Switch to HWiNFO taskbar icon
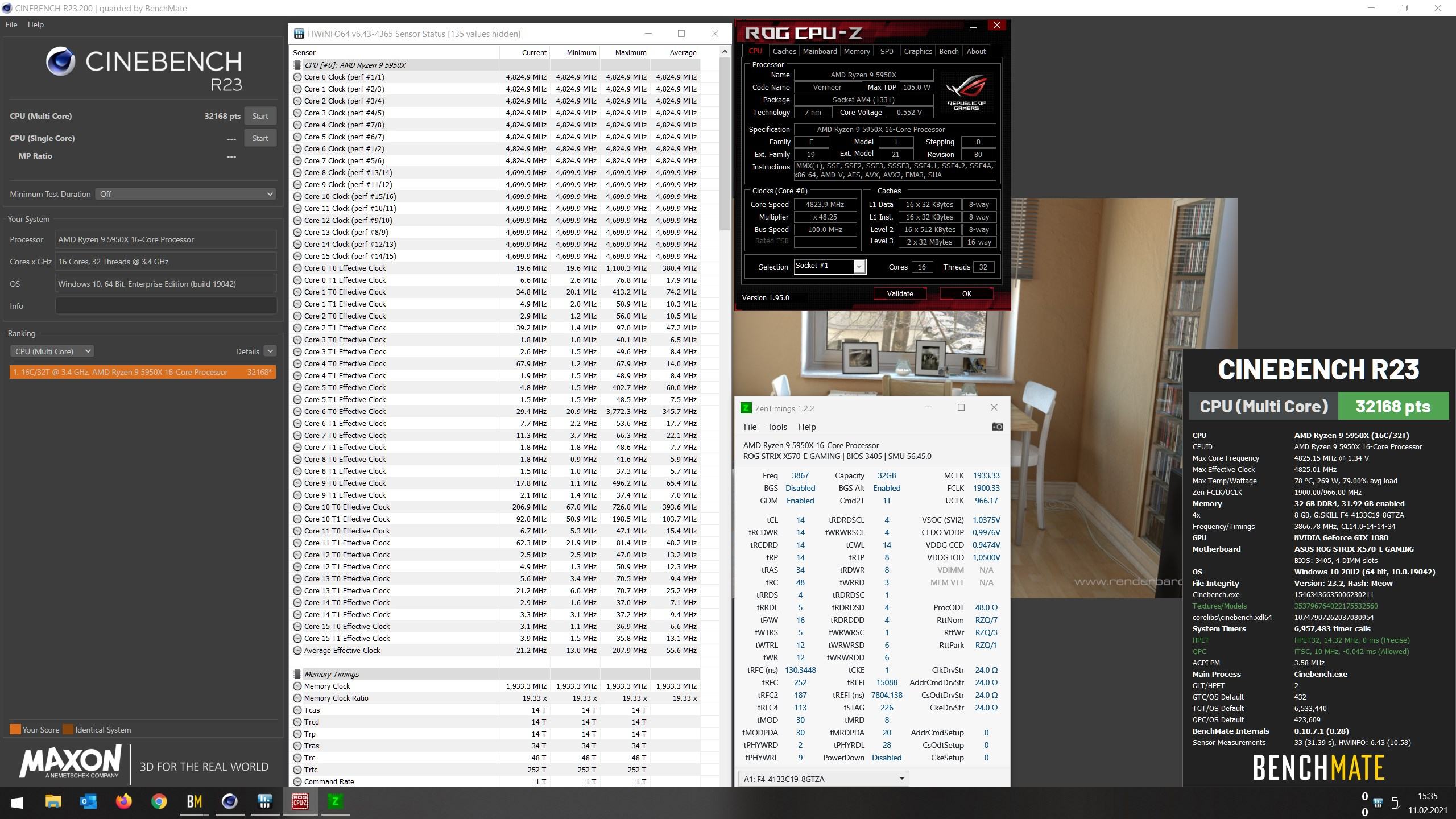1456x819 pixels. tap(264, 802)
